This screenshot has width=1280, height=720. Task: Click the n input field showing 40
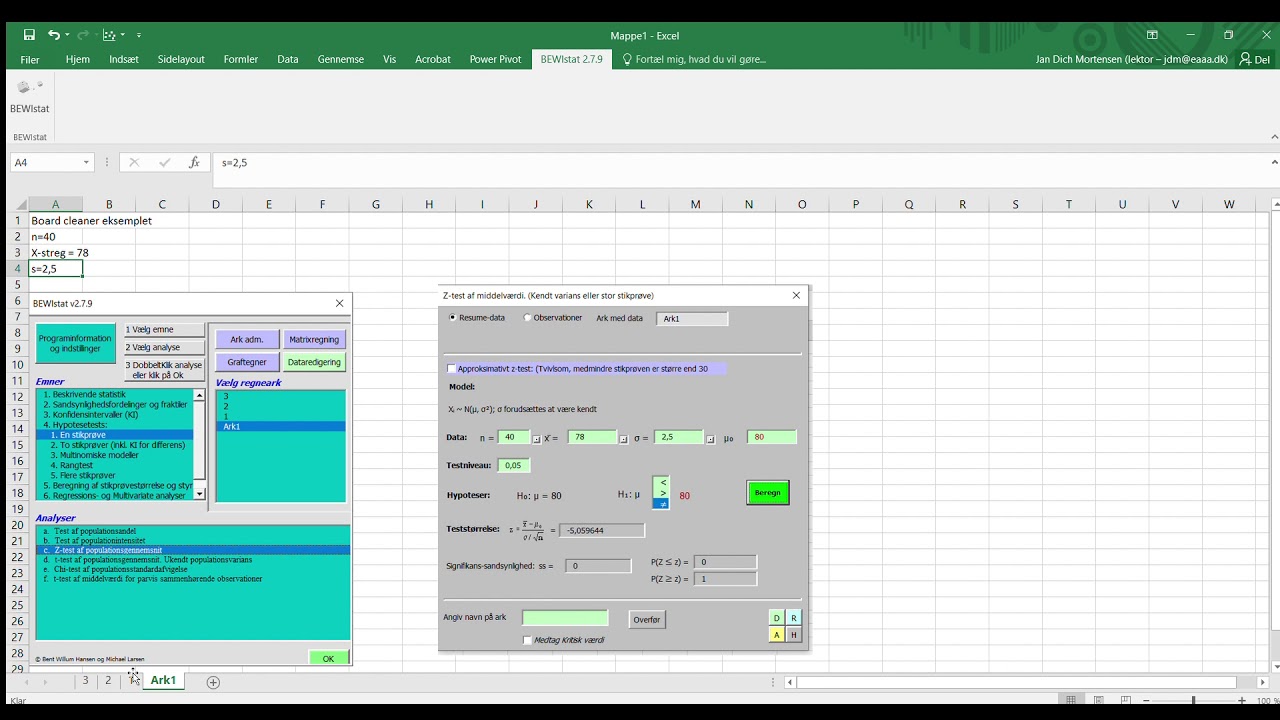(x=514, y=437)
